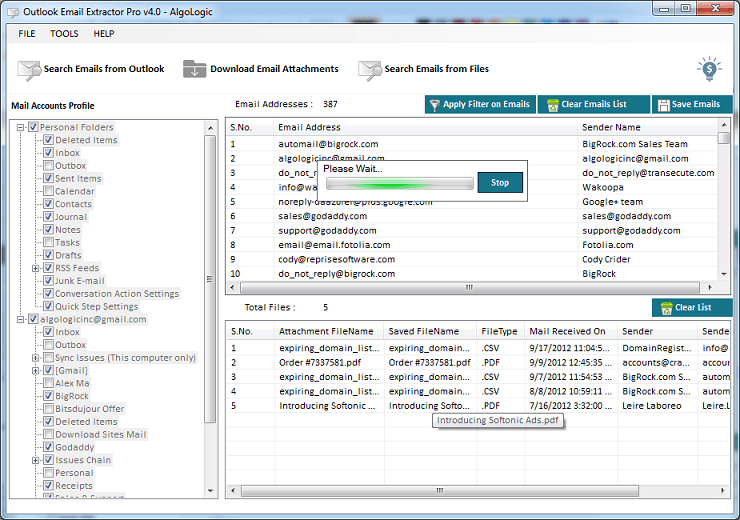Collapse the Personal Folders tree node
Screen dimensions: 740x520
[20, 127]
